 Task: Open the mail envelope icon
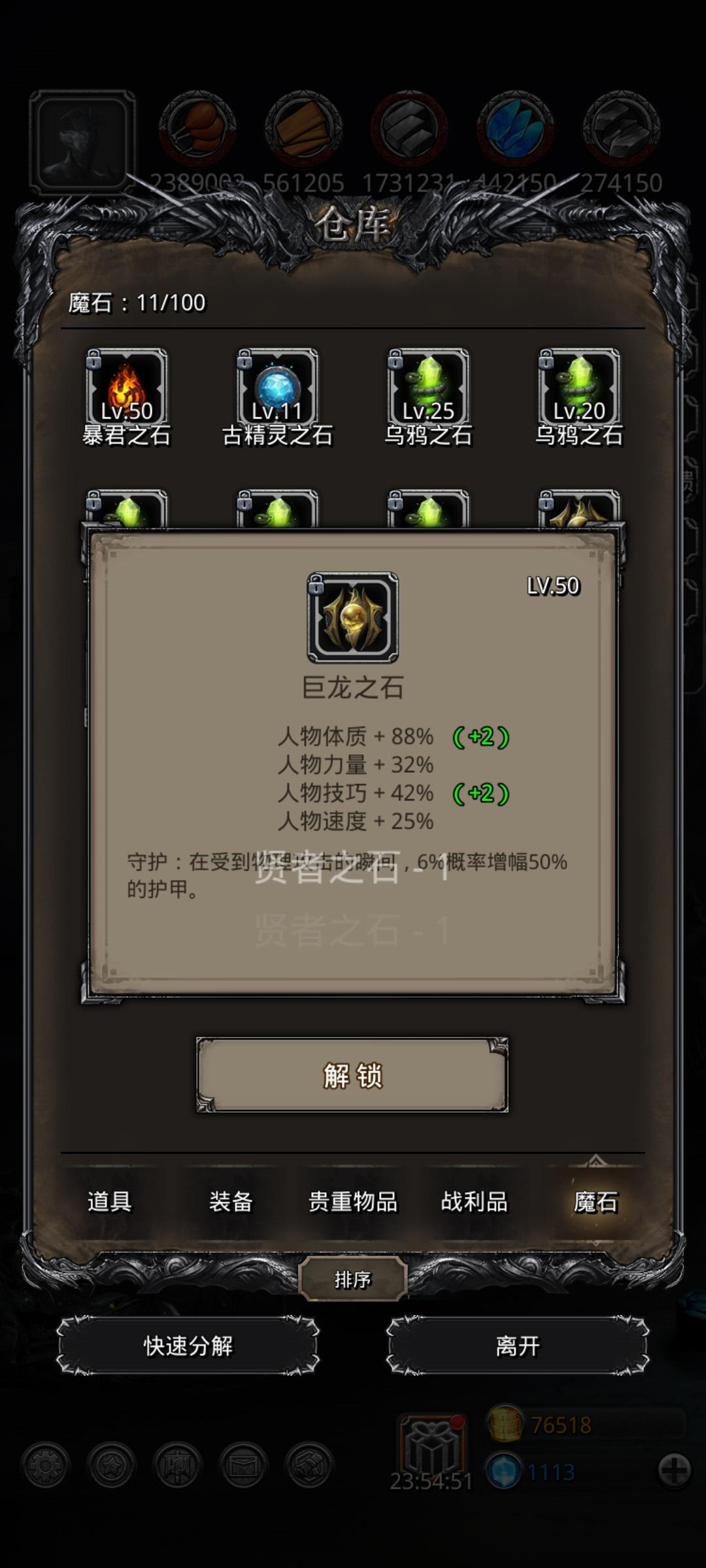[244, 1465]
